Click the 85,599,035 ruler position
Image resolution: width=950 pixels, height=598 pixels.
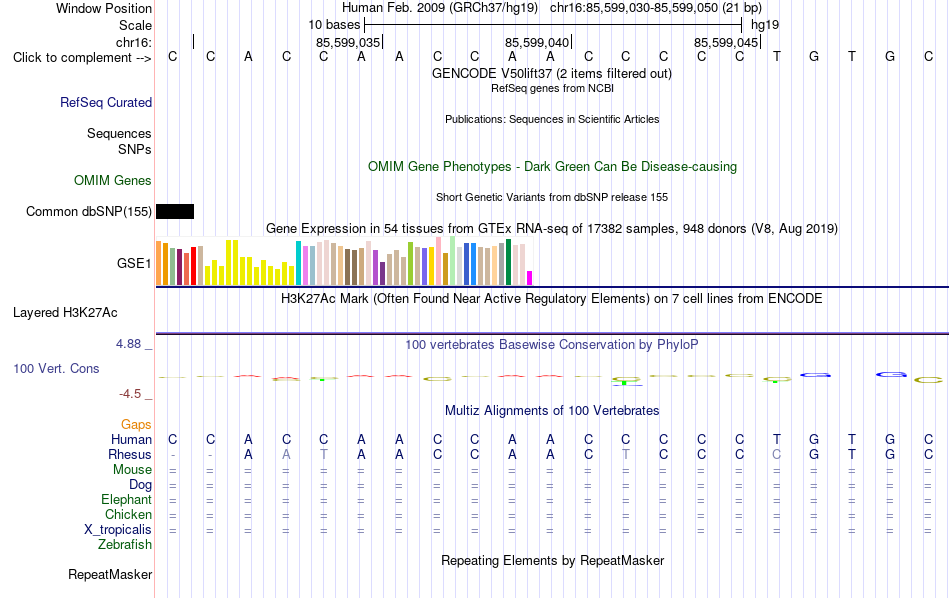(348, 42)
